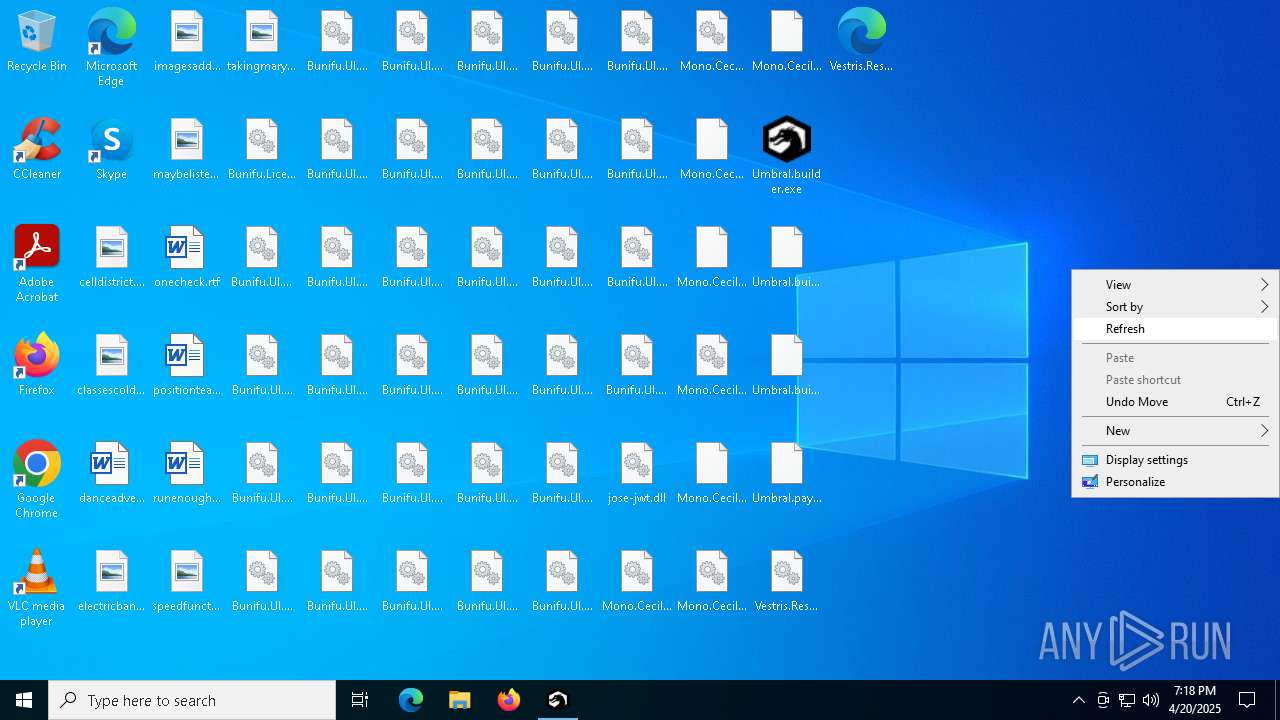This screenshot has width=1280, height=720.
Task: Open File Explorer from the taskbar
Action: point(459,700)
